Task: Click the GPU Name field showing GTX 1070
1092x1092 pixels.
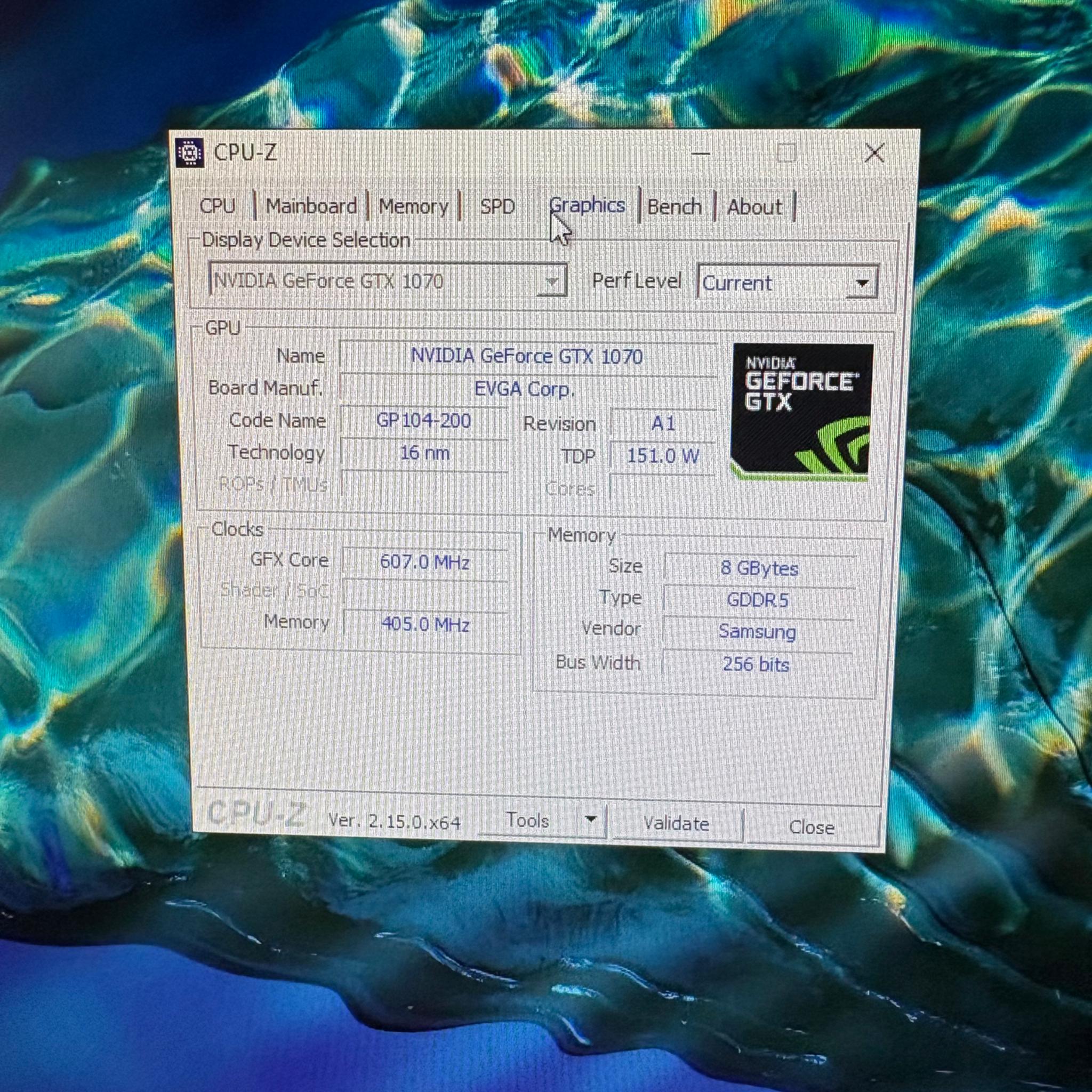Action: (x=526, y=356)
